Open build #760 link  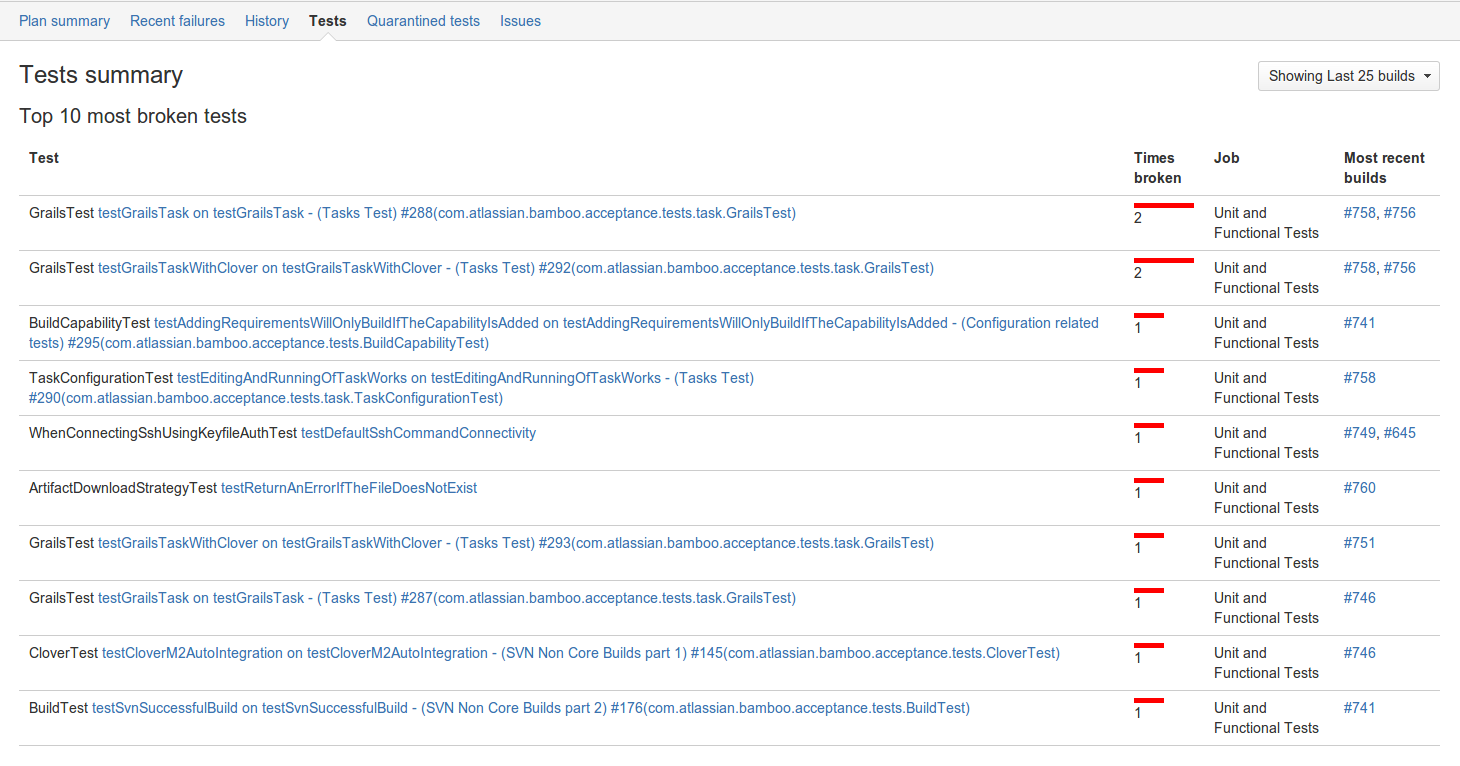(1360, 488)
